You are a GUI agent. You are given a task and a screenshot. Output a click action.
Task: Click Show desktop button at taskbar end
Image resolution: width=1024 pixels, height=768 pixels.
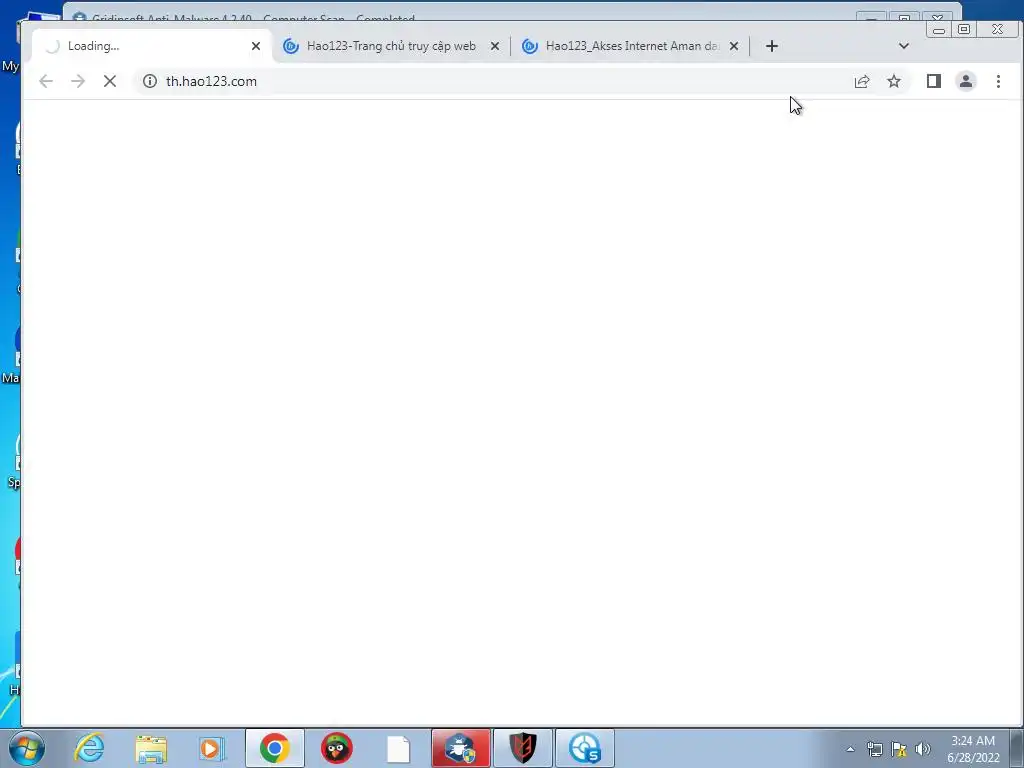pos(1017,748)
